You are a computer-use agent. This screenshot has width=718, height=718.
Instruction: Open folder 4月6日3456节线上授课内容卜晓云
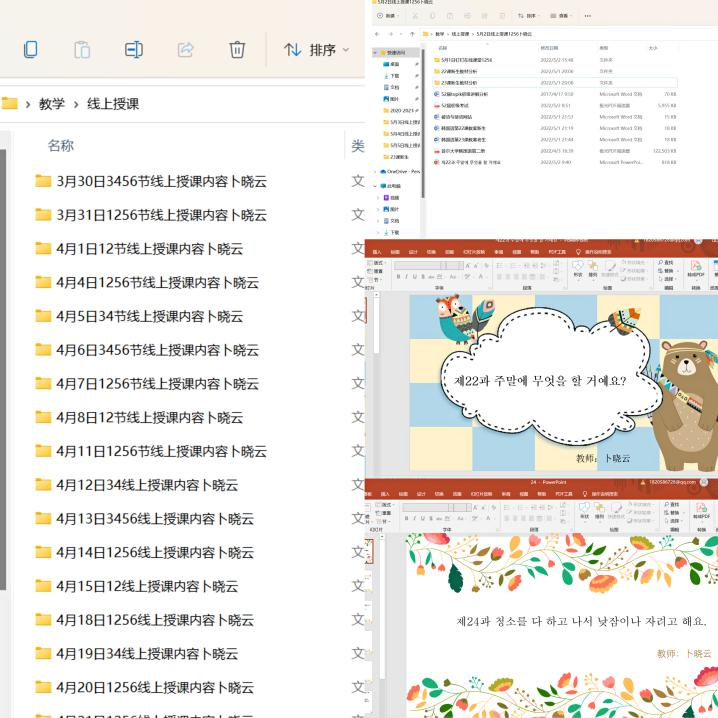[157, 350]
